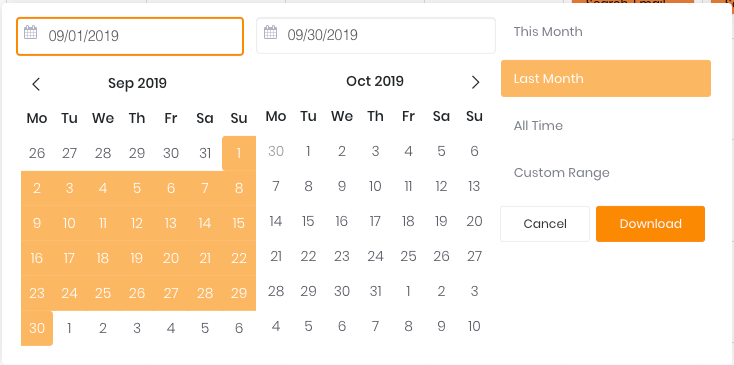This screenshot has height=365, width=734.
Task: Select September 30 highlighted in Sep 2019 calendar
Action: click(x=37, y=328)
